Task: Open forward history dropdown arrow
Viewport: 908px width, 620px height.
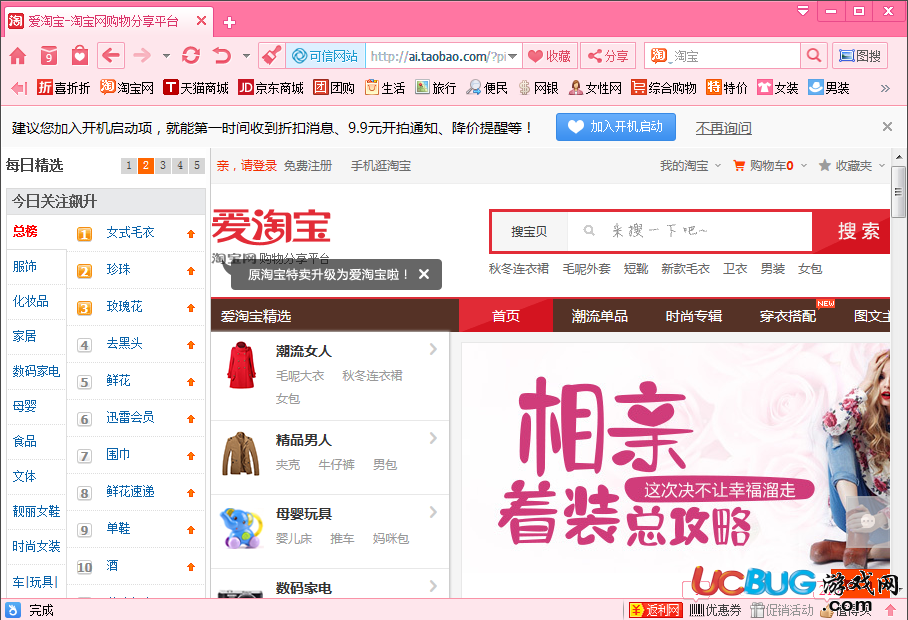Action: tap(166, 56)
